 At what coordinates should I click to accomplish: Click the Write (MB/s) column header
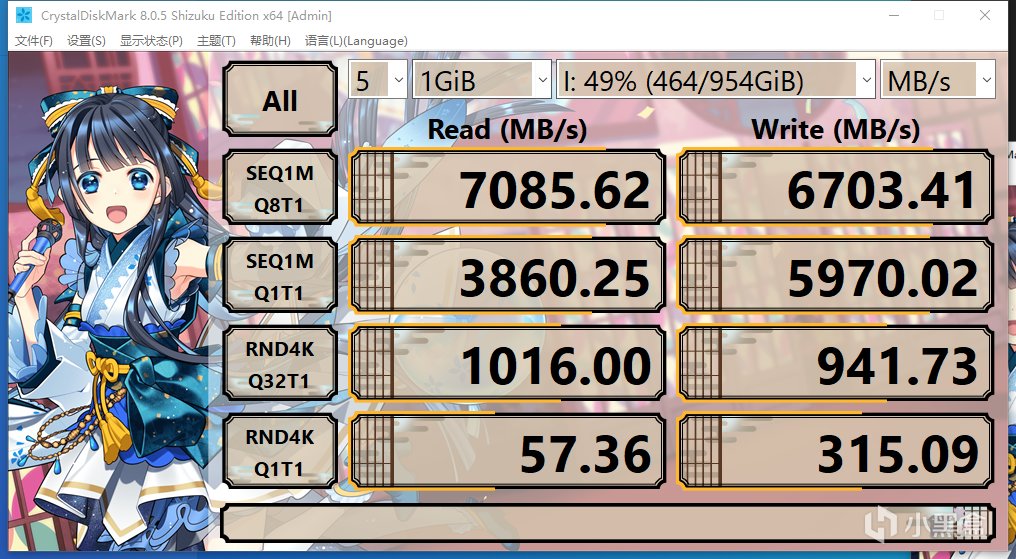coord(836,130)
